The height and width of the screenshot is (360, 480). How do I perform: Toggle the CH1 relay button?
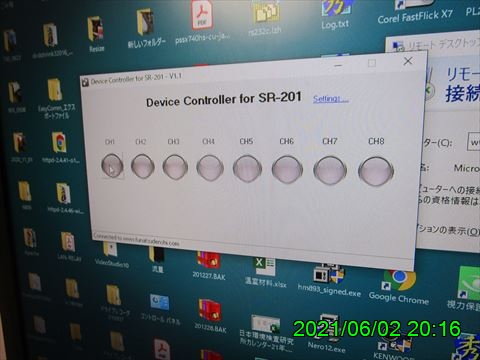click(x=112, y=166)
